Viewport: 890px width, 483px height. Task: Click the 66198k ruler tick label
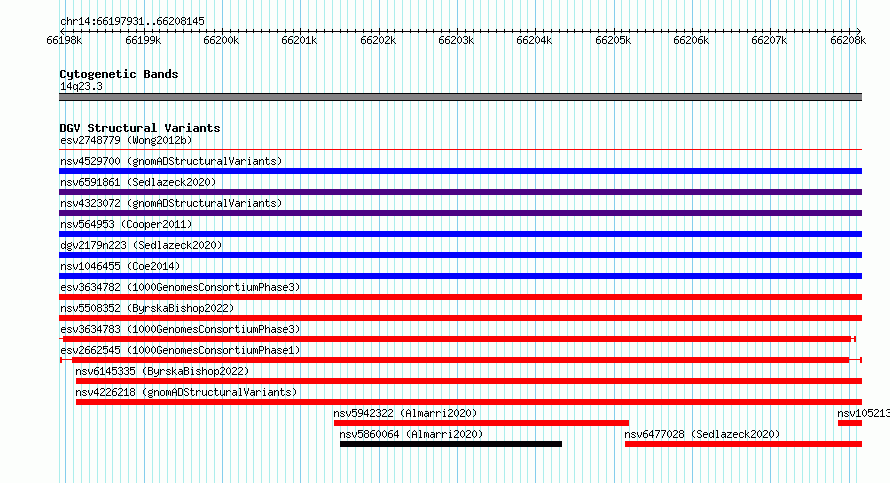pyautogui.click(x=64, y=40)
